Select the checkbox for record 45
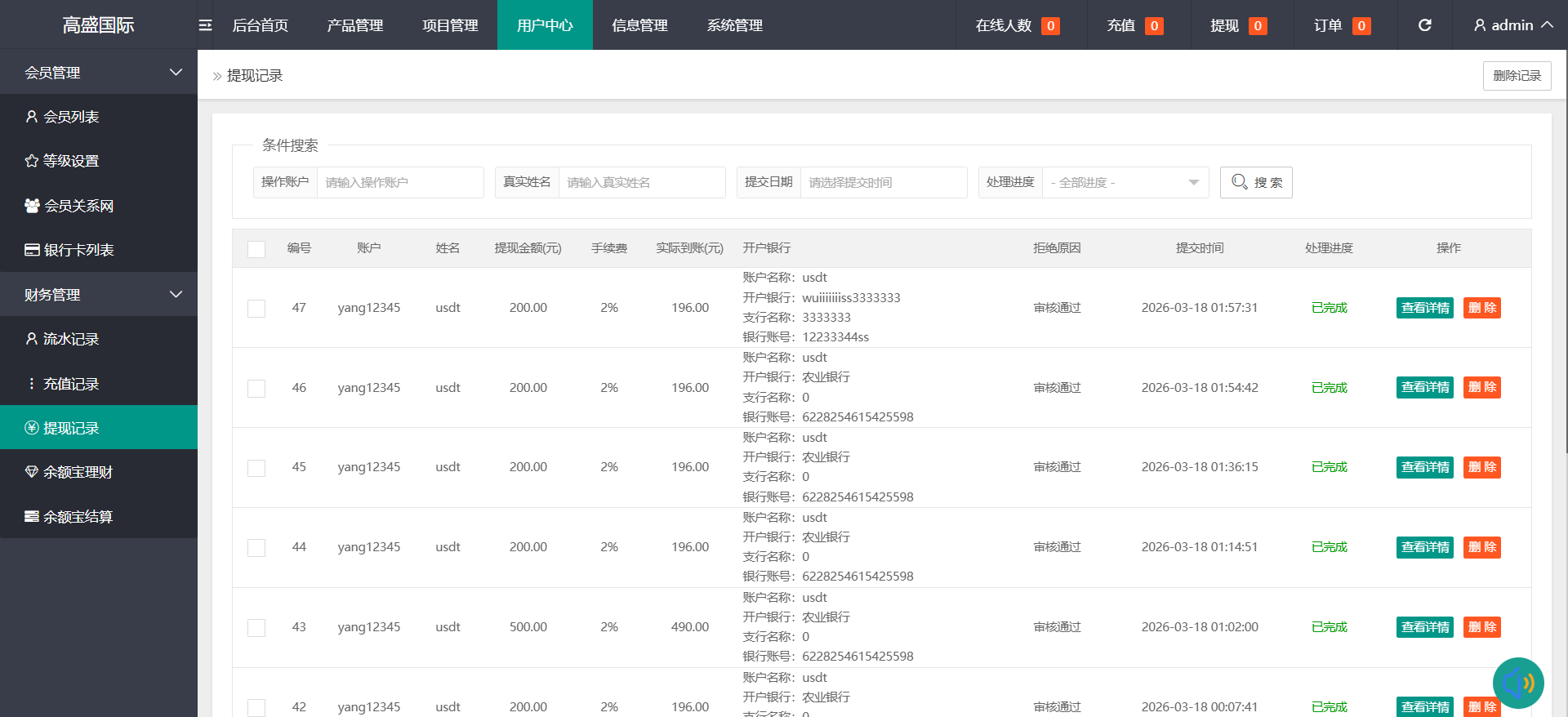This screenshot has height=717, width=1568. click(256, 468)
